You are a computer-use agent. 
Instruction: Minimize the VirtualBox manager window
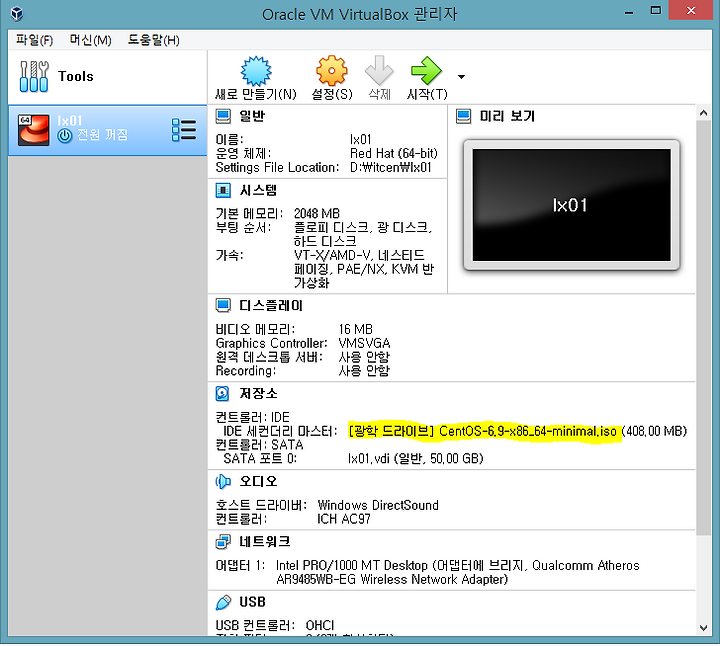[x=629, y=12]
